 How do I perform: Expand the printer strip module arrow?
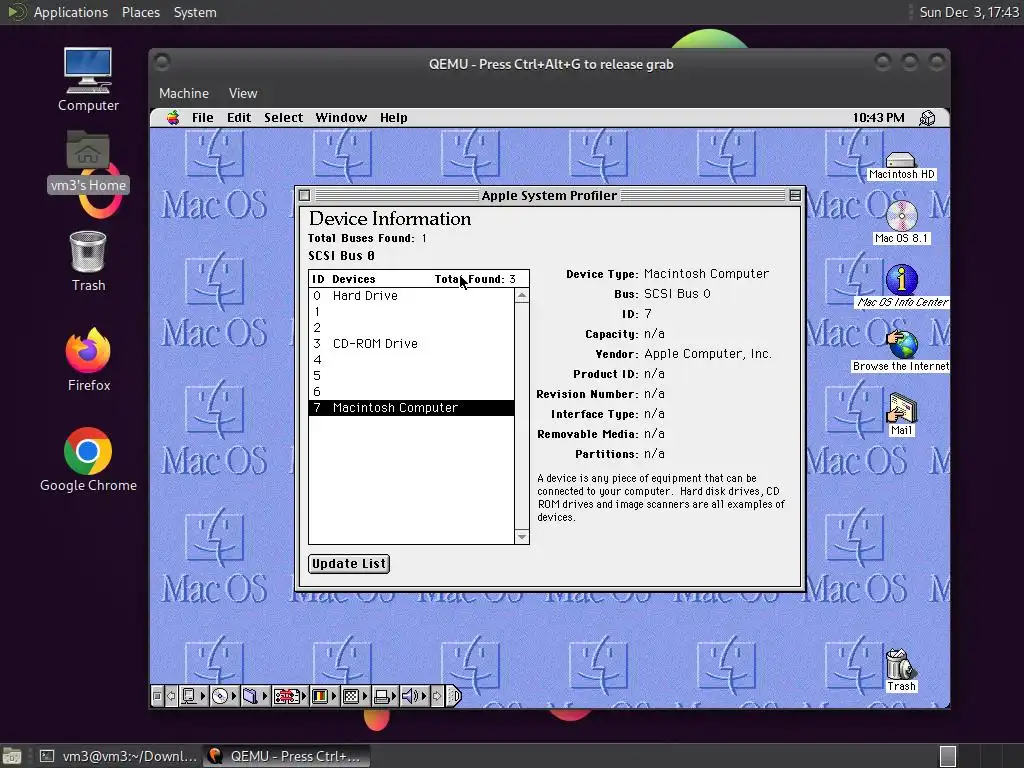coord(394,696)
